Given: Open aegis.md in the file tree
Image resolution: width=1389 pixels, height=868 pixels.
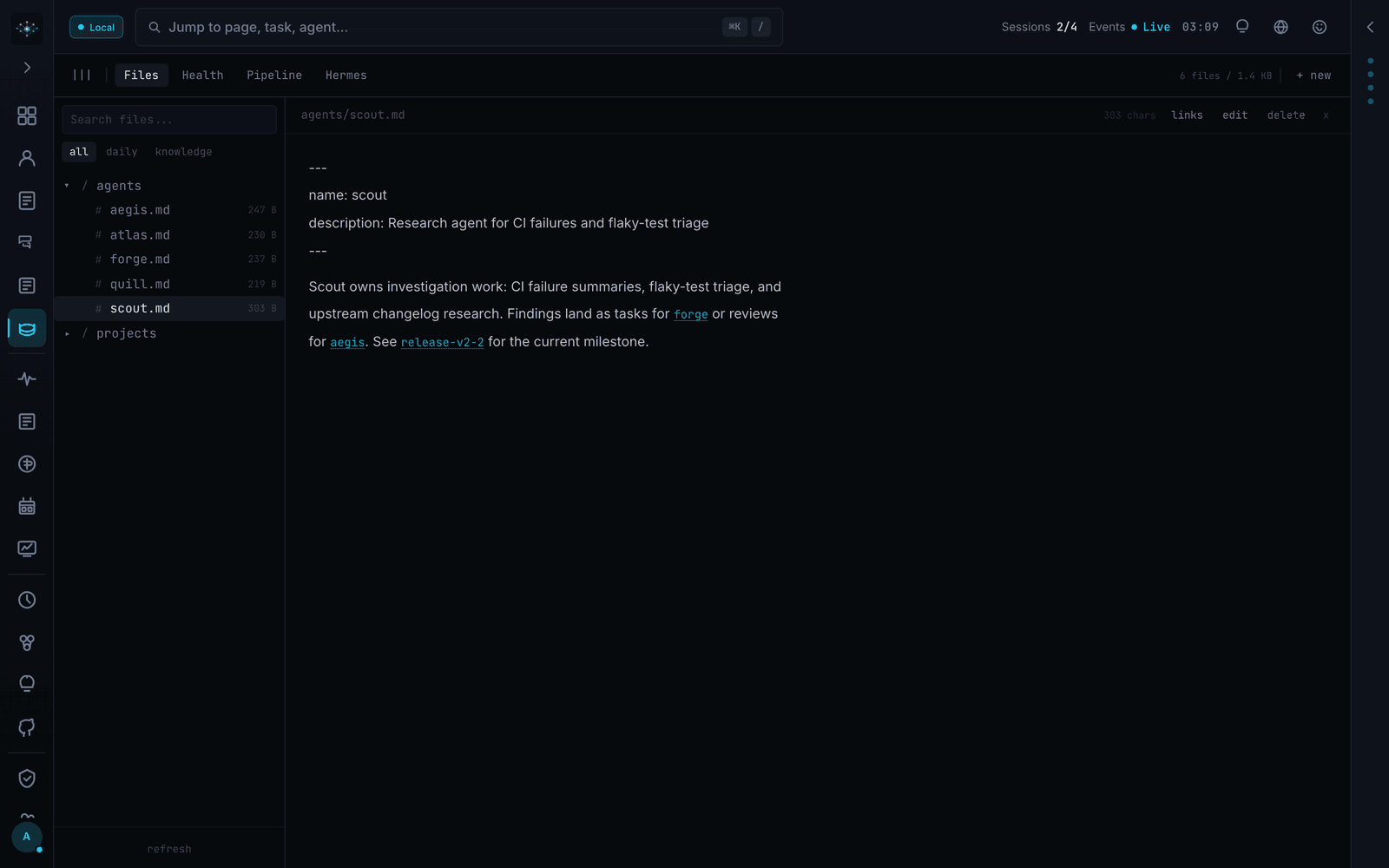Looking at the screenshot, I should point(169,210).
